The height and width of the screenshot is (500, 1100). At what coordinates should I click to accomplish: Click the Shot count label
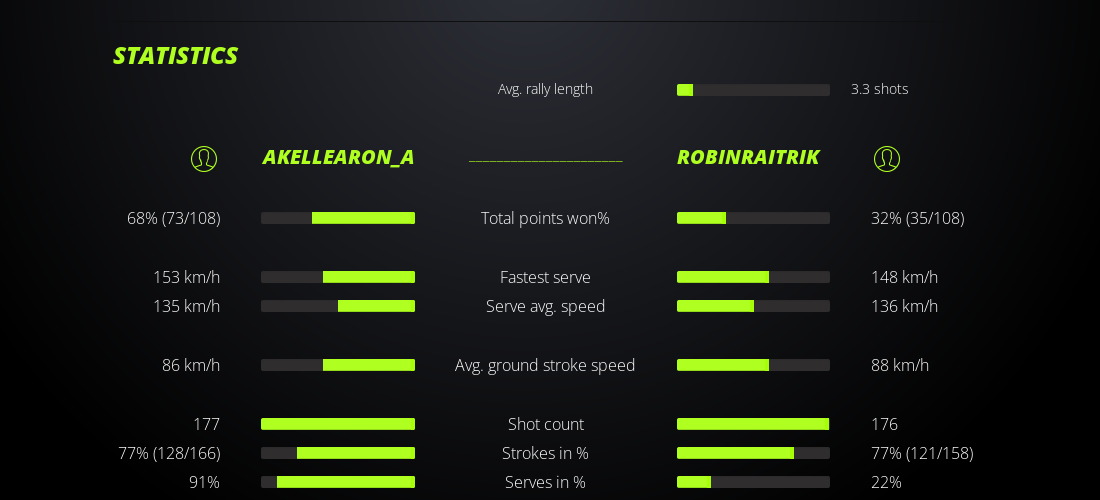point(545,424)
